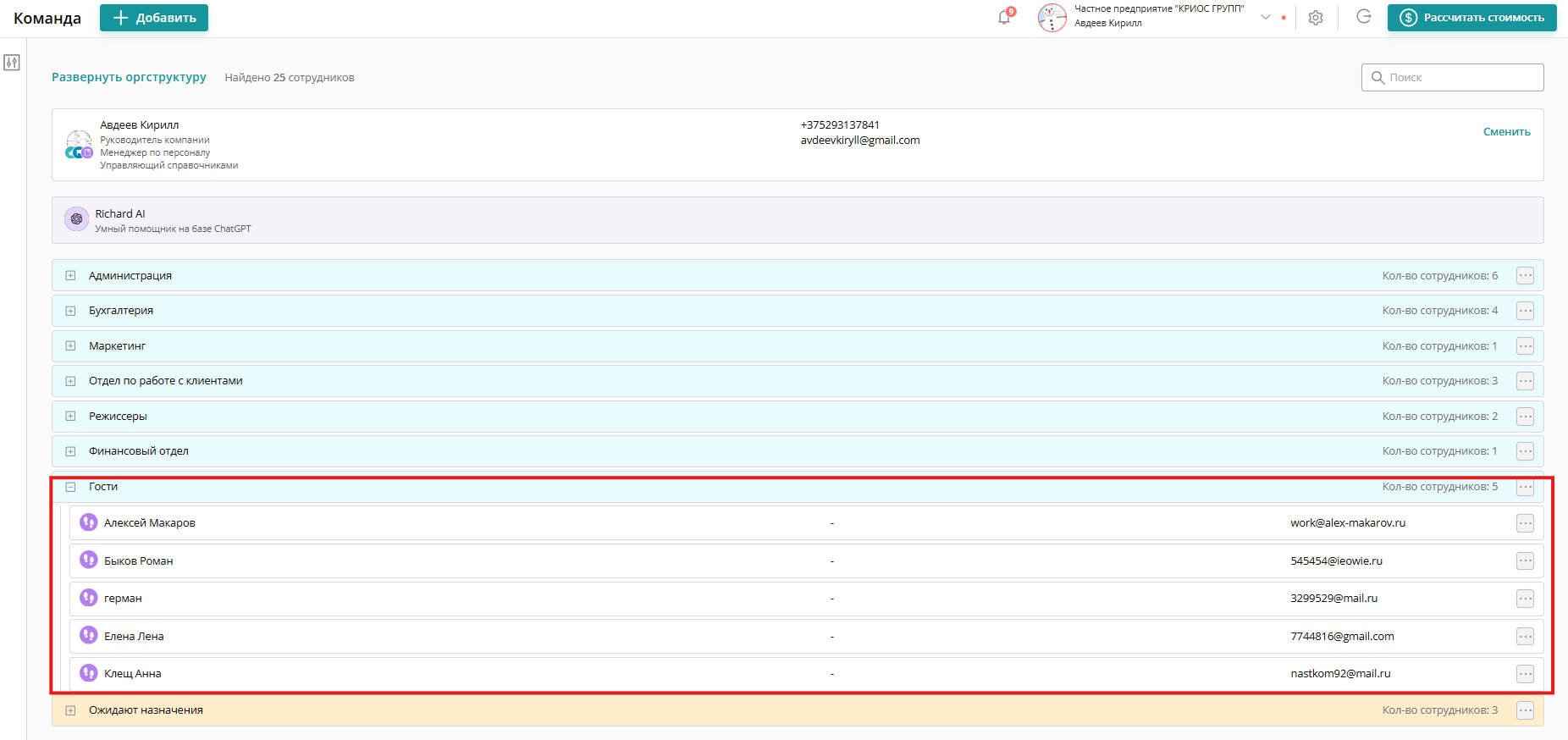
Task: Expand the Режиссеры department
Action: [70, 417]
